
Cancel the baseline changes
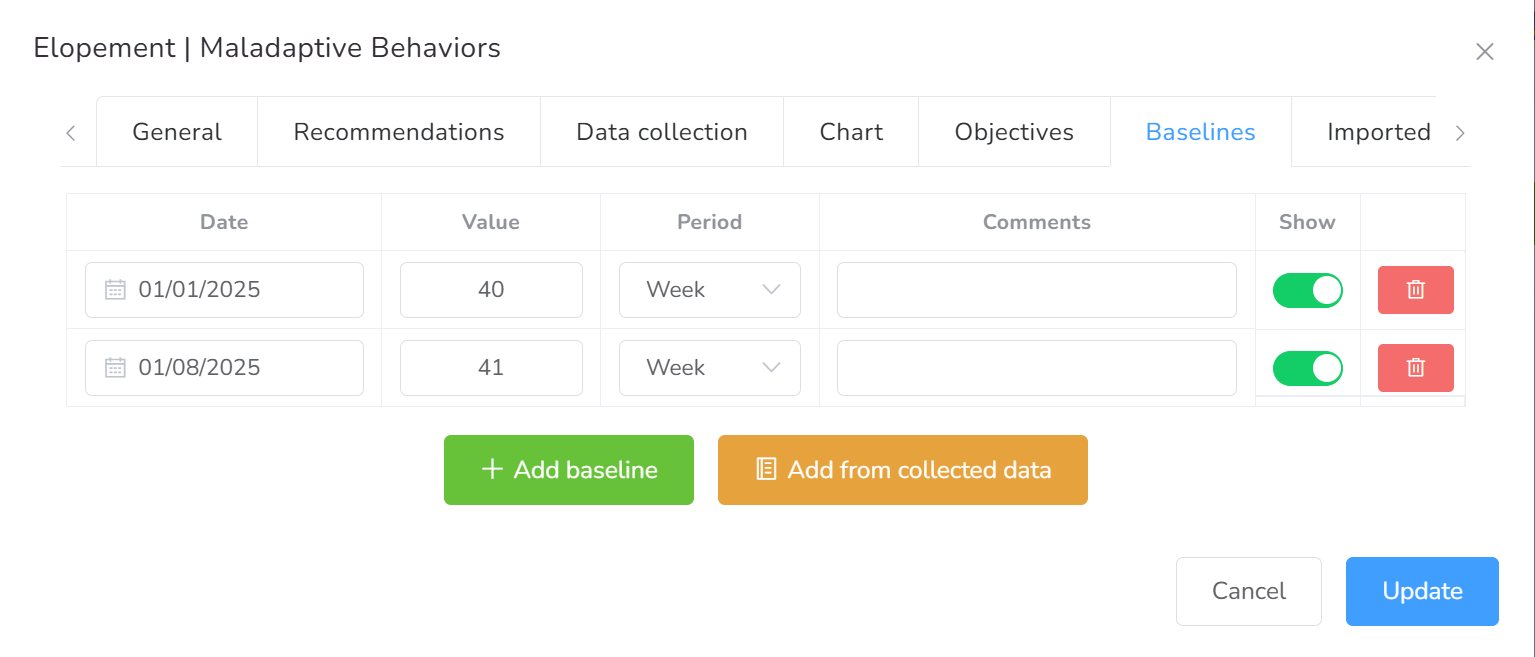pos(1248,591)
